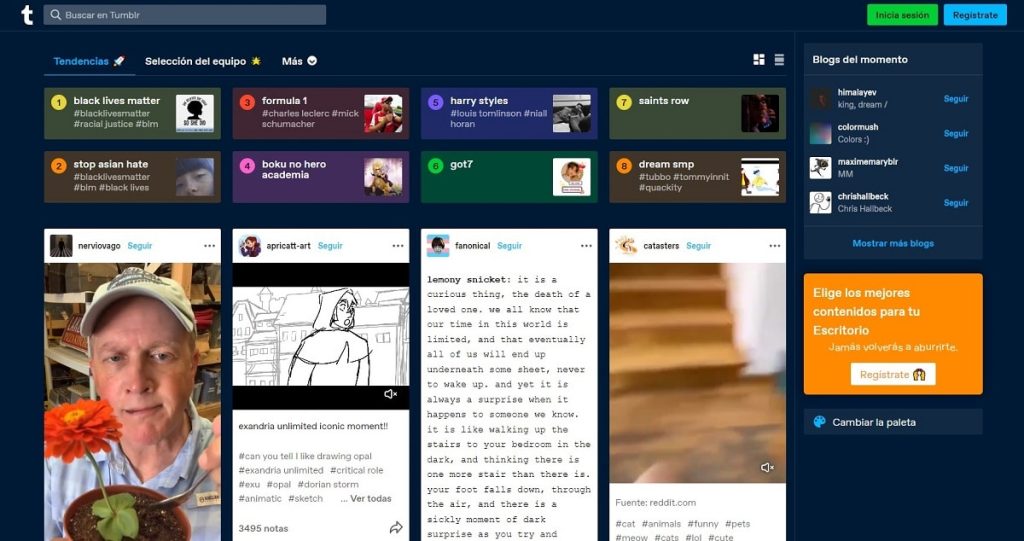Open the three-dot menu on apricatt-art post

tap(398, 246)
